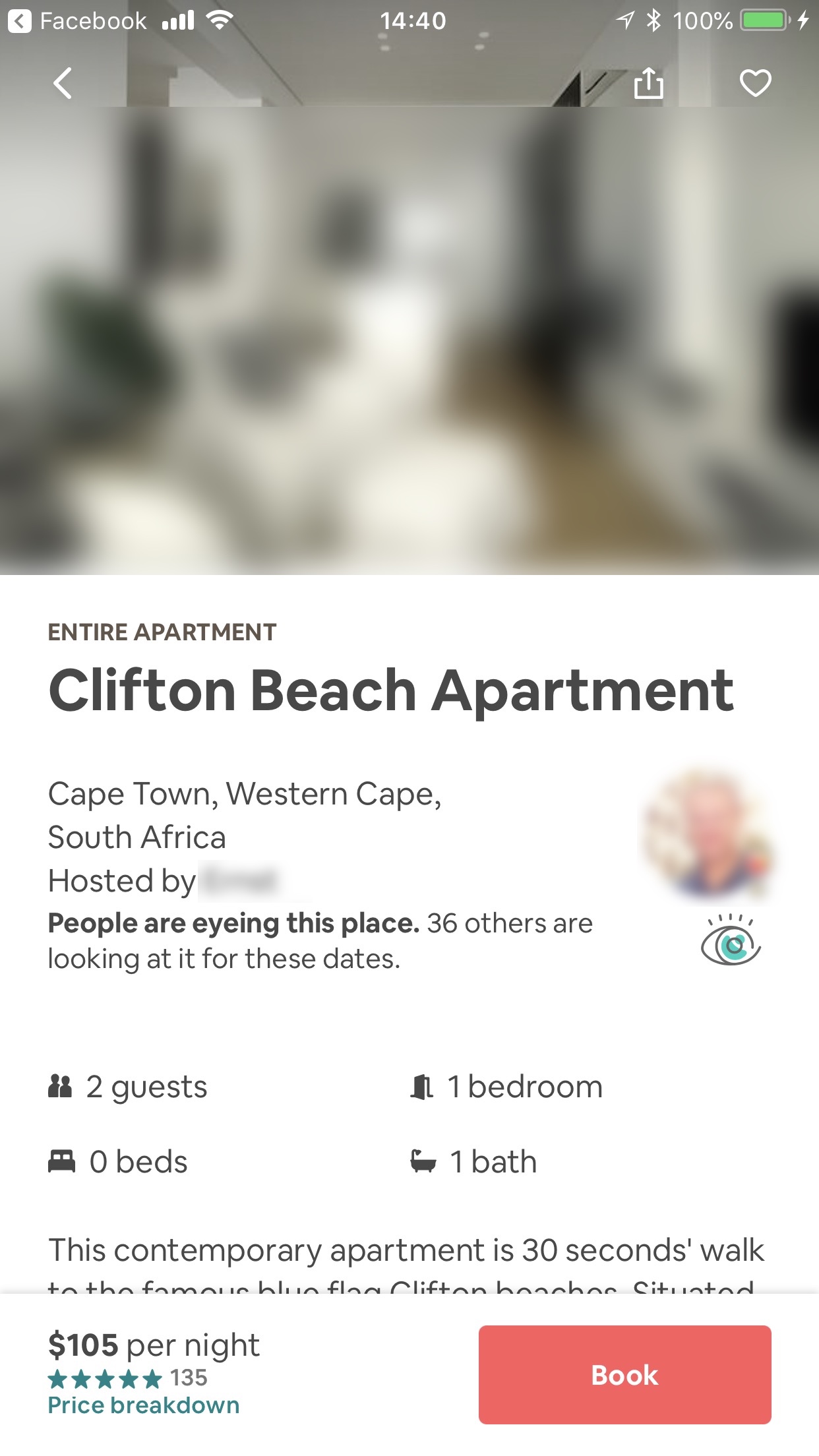Tap the eye "people are eyeing" icon
This screenshot has height=1456, width=819.
tap(731, 941)
